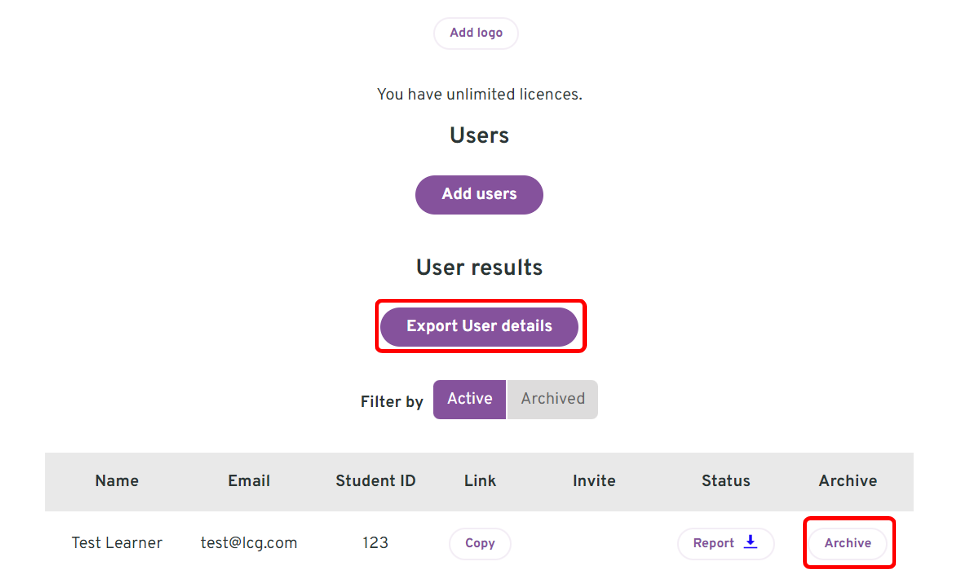
Task: Click the Student ID column header
Action: tap(376, 481)
